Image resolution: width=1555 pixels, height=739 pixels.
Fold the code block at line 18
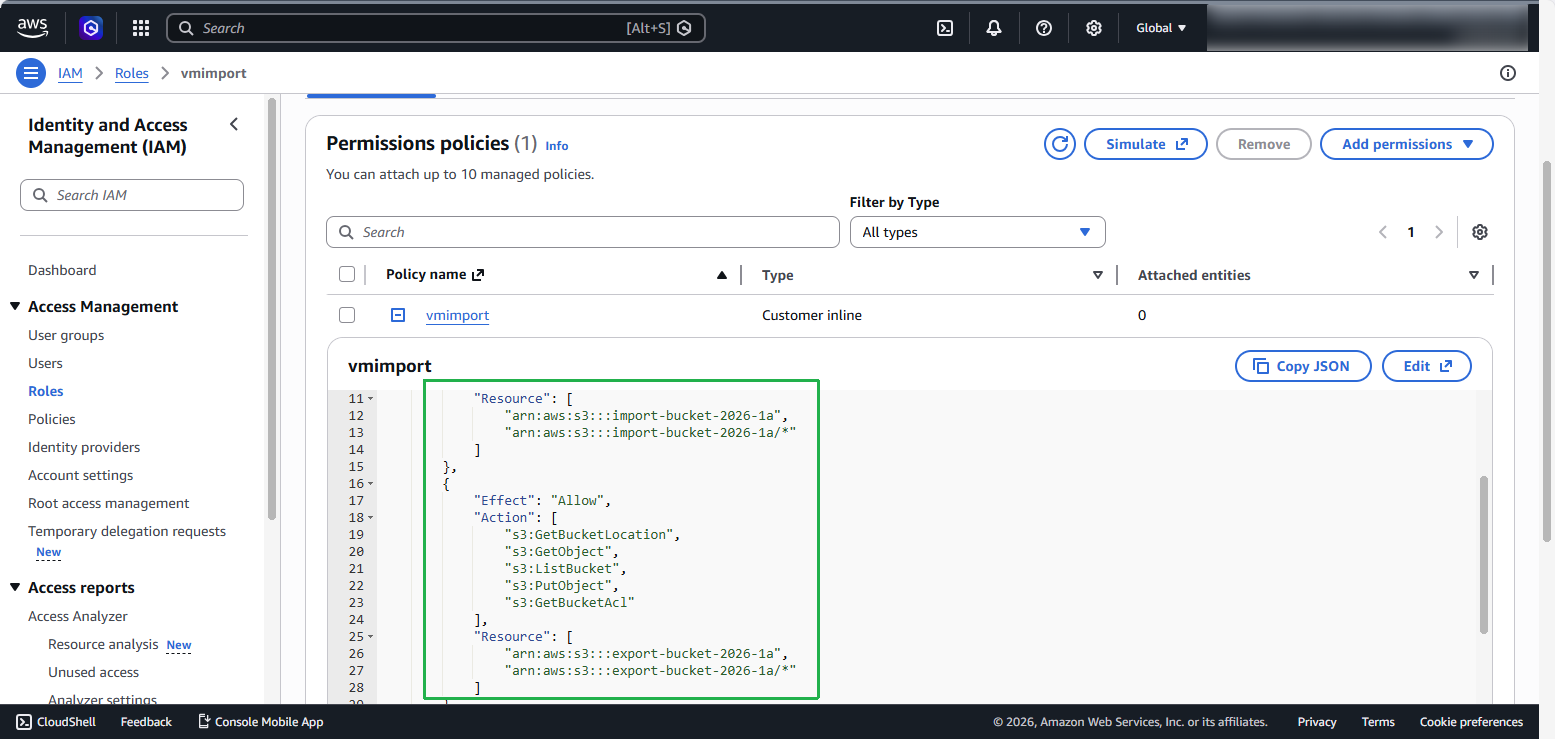coord(370,518)
